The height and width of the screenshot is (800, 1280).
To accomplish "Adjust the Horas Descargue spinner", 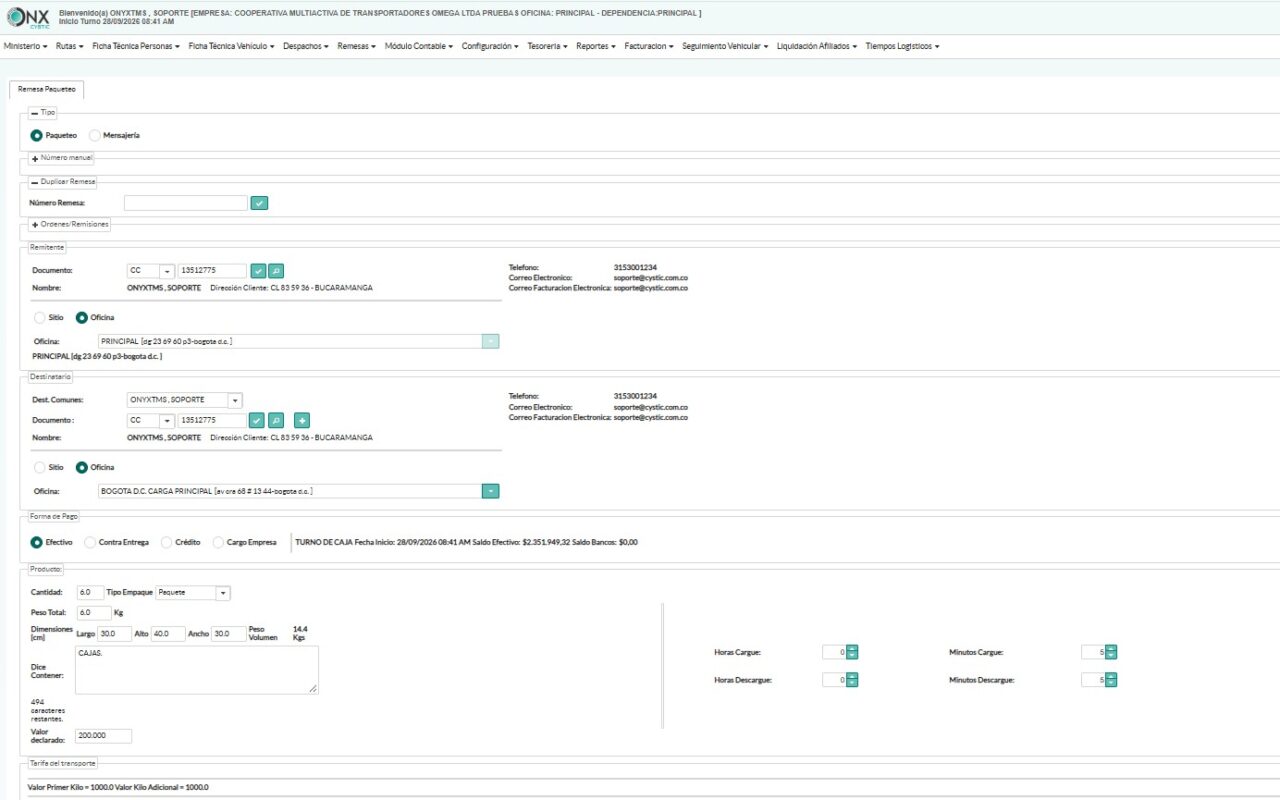I will (x=852, y=680).
